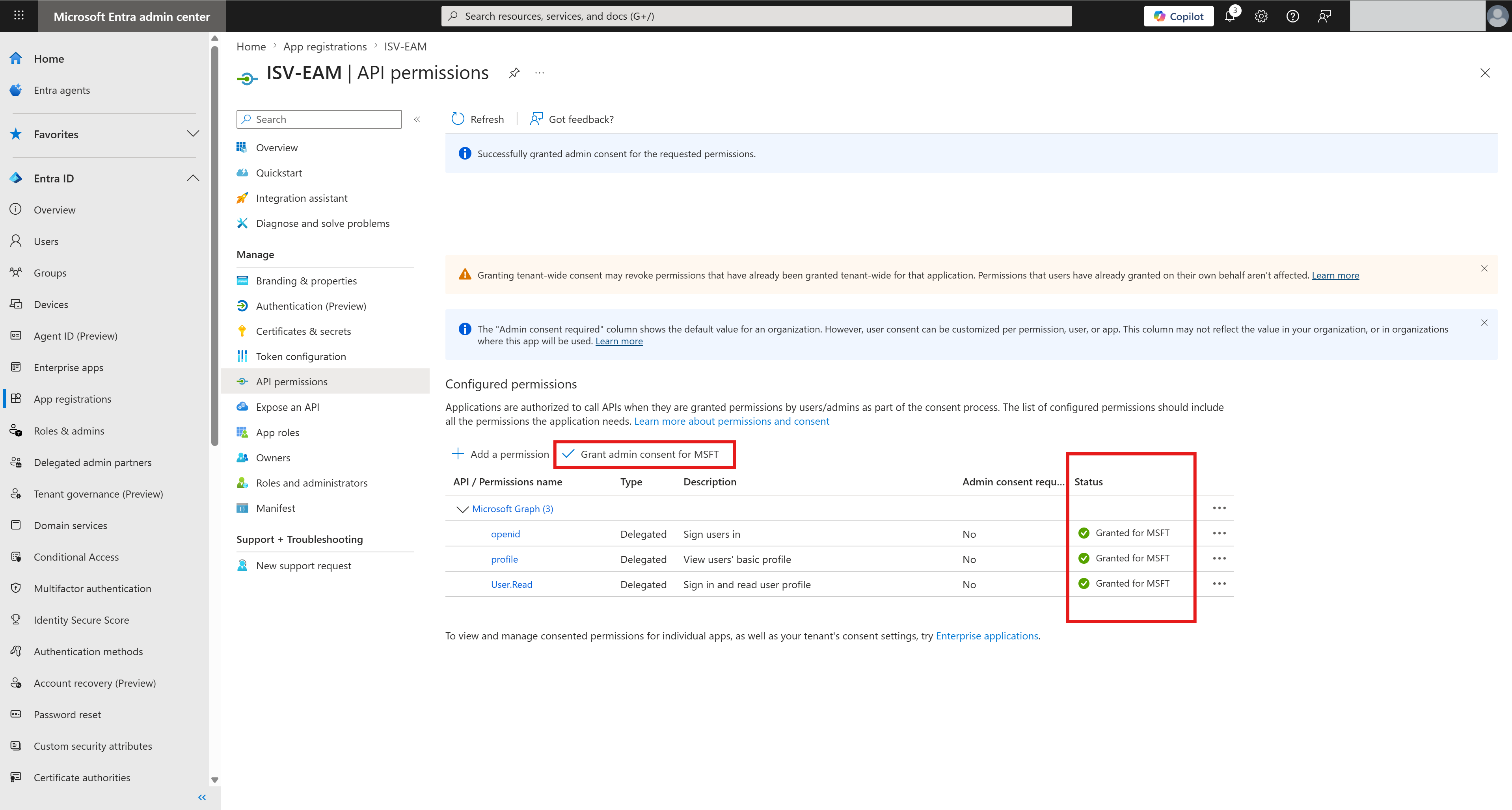
Task: Click the openid permission link
Action: point(505,534)
